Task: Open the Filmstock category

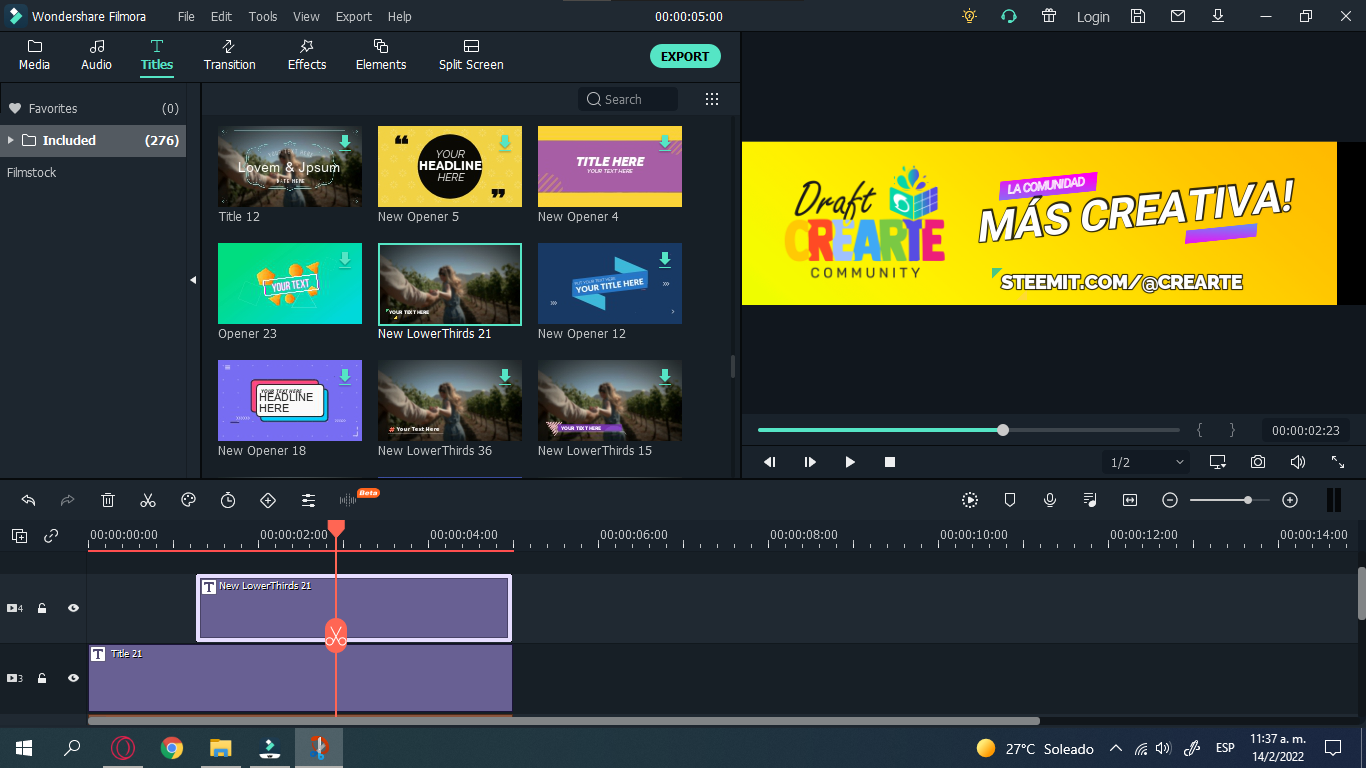Action: coord(32,172)
